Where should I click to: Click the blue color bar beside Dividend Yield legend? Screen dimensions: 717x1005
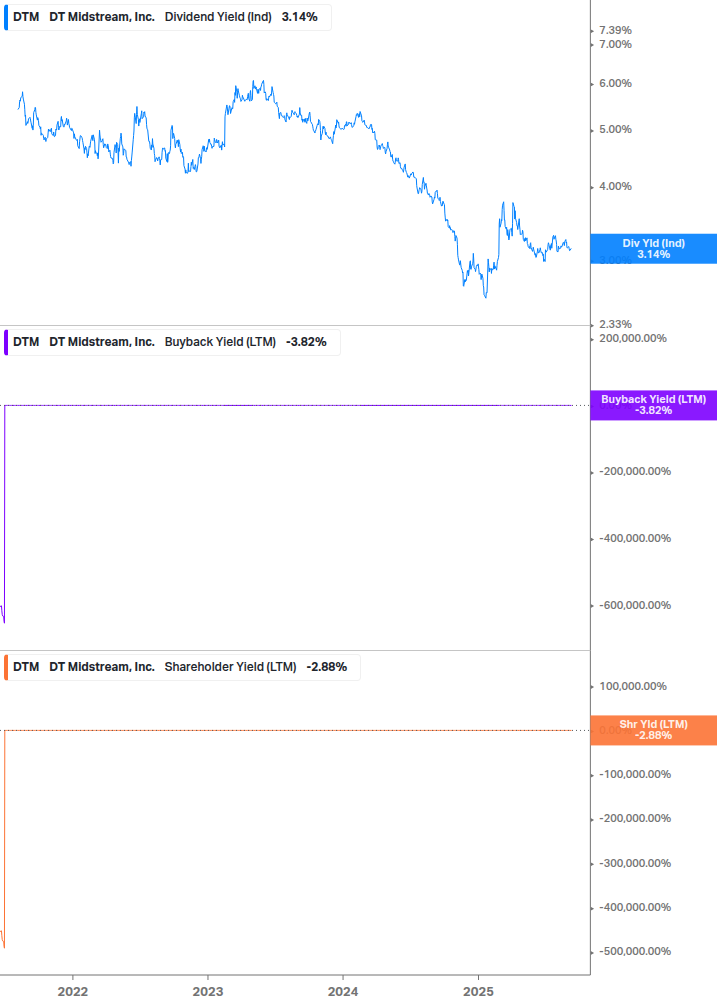6,17
